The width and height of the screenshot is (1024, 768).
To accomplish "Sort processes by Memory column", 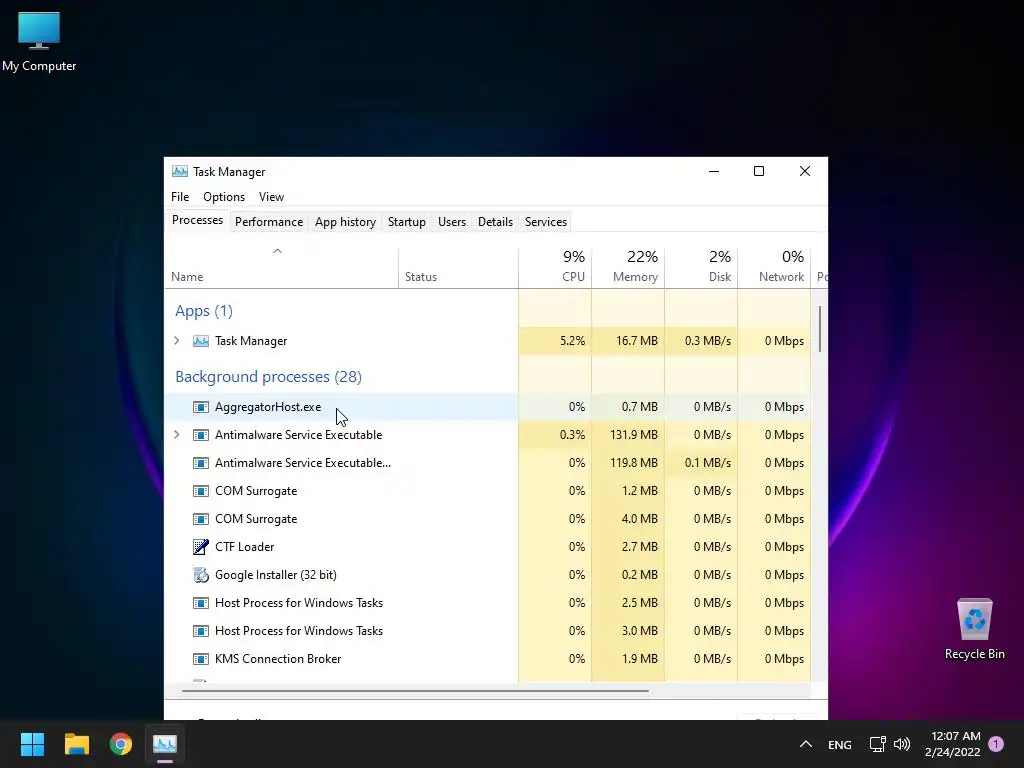I will [628, 268].
